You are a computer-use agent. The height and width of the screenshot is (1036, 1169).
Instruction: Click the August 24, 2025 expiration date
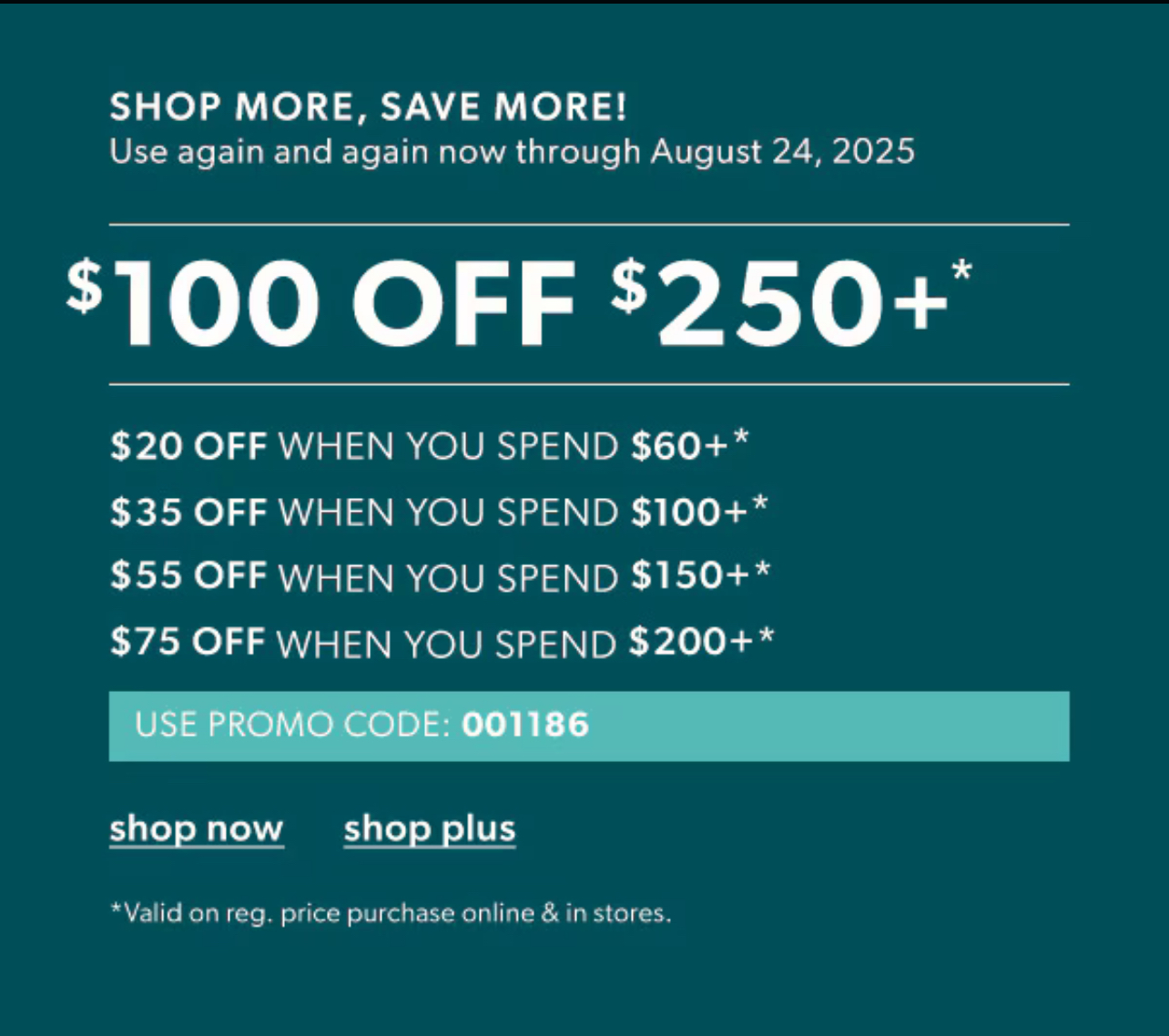[x=782, y=152]
